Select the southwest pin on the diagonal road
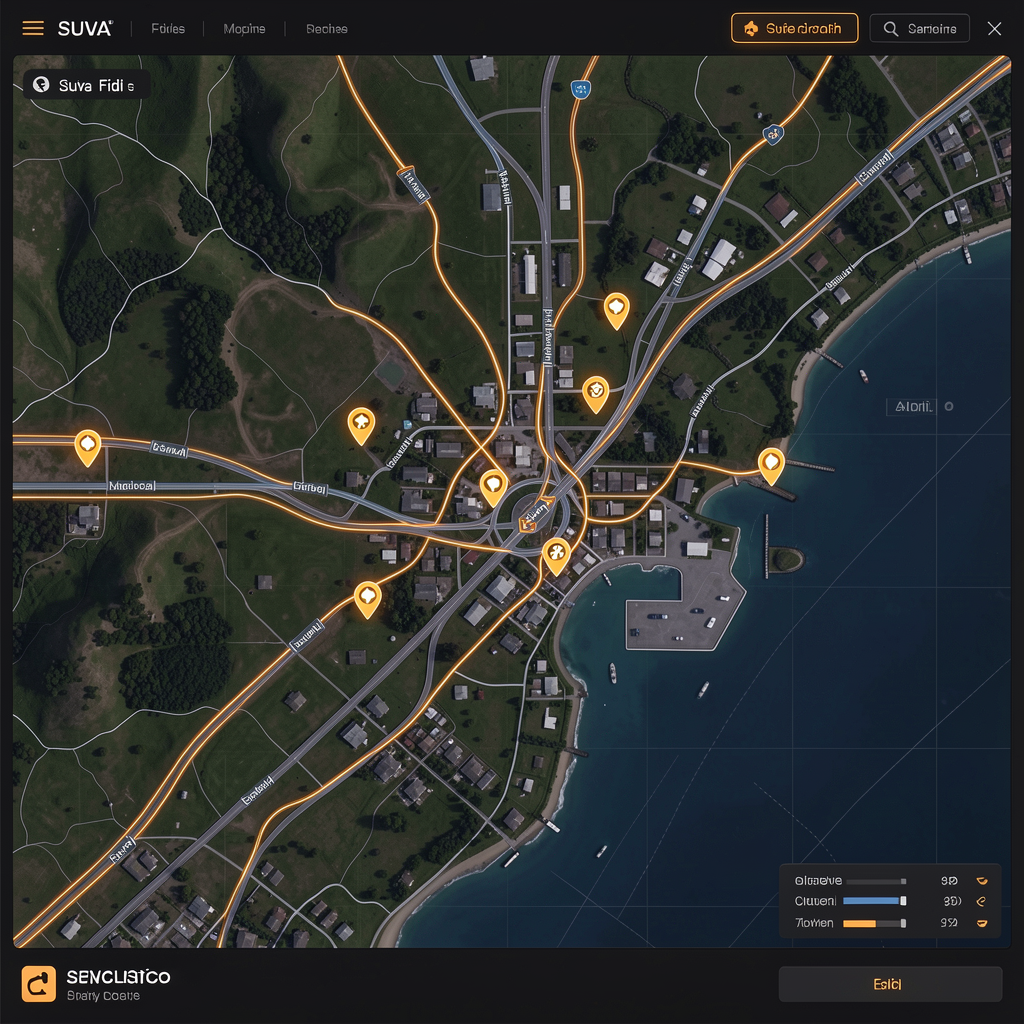Image resolution: width=1024 pixels, height=1024 pixels. (368, 599)
